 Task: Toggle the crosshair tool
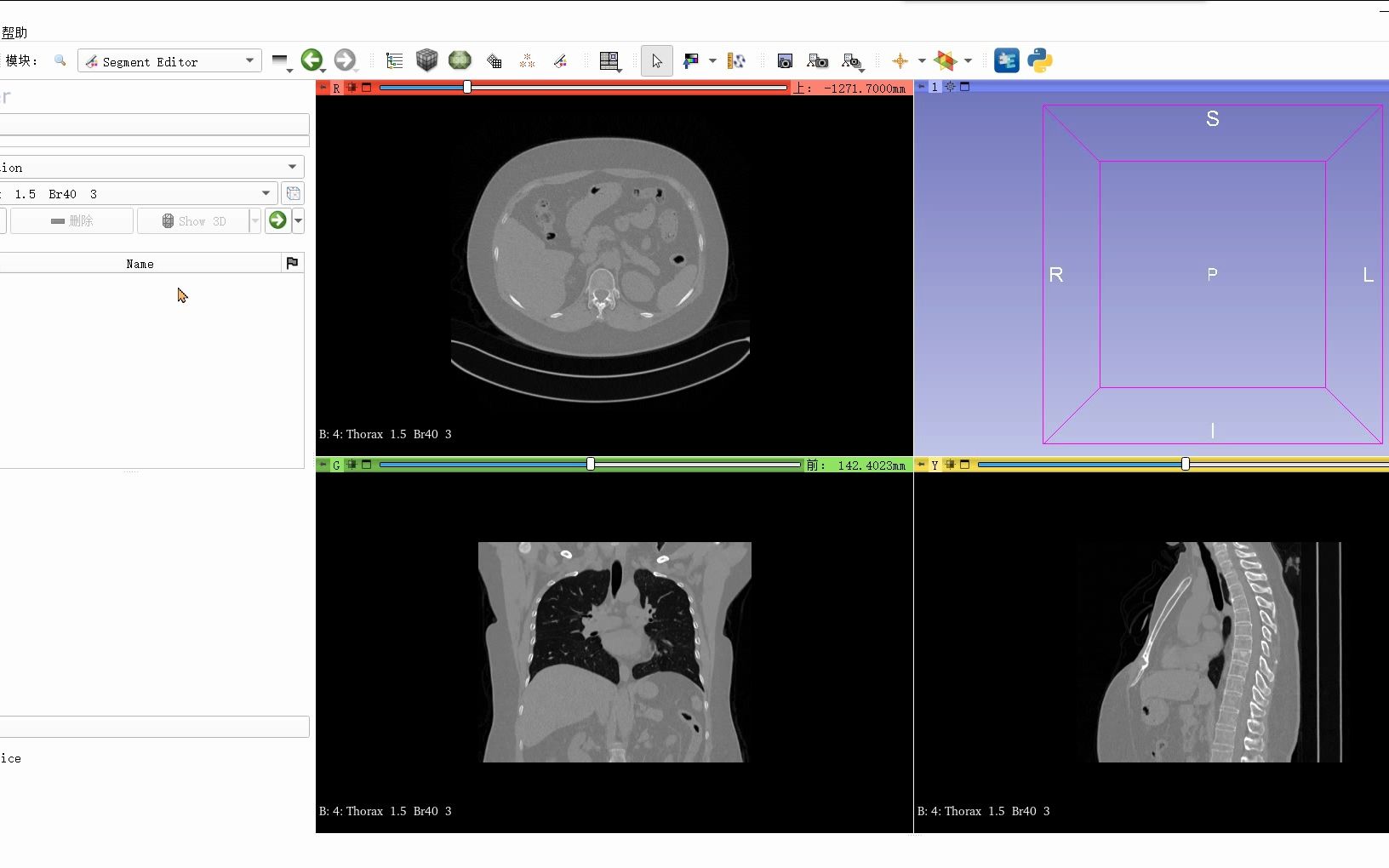[900, 60]
